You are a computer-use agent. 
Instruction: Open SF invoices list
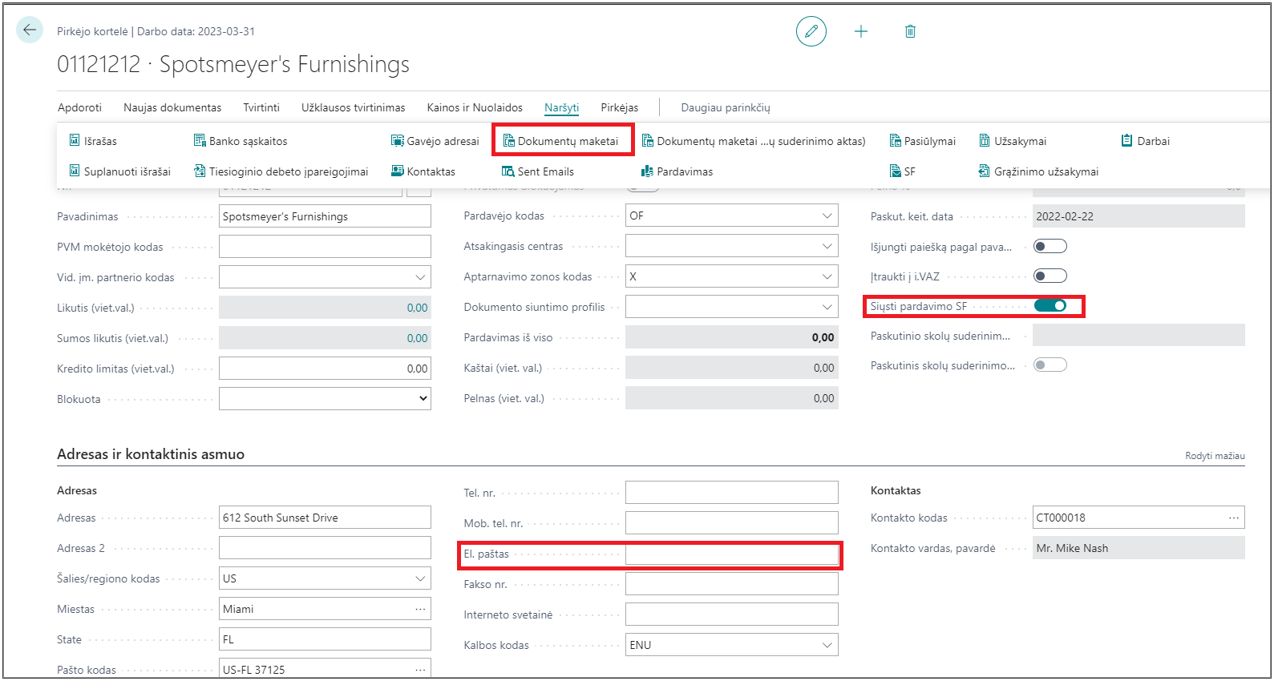point(902,171)
